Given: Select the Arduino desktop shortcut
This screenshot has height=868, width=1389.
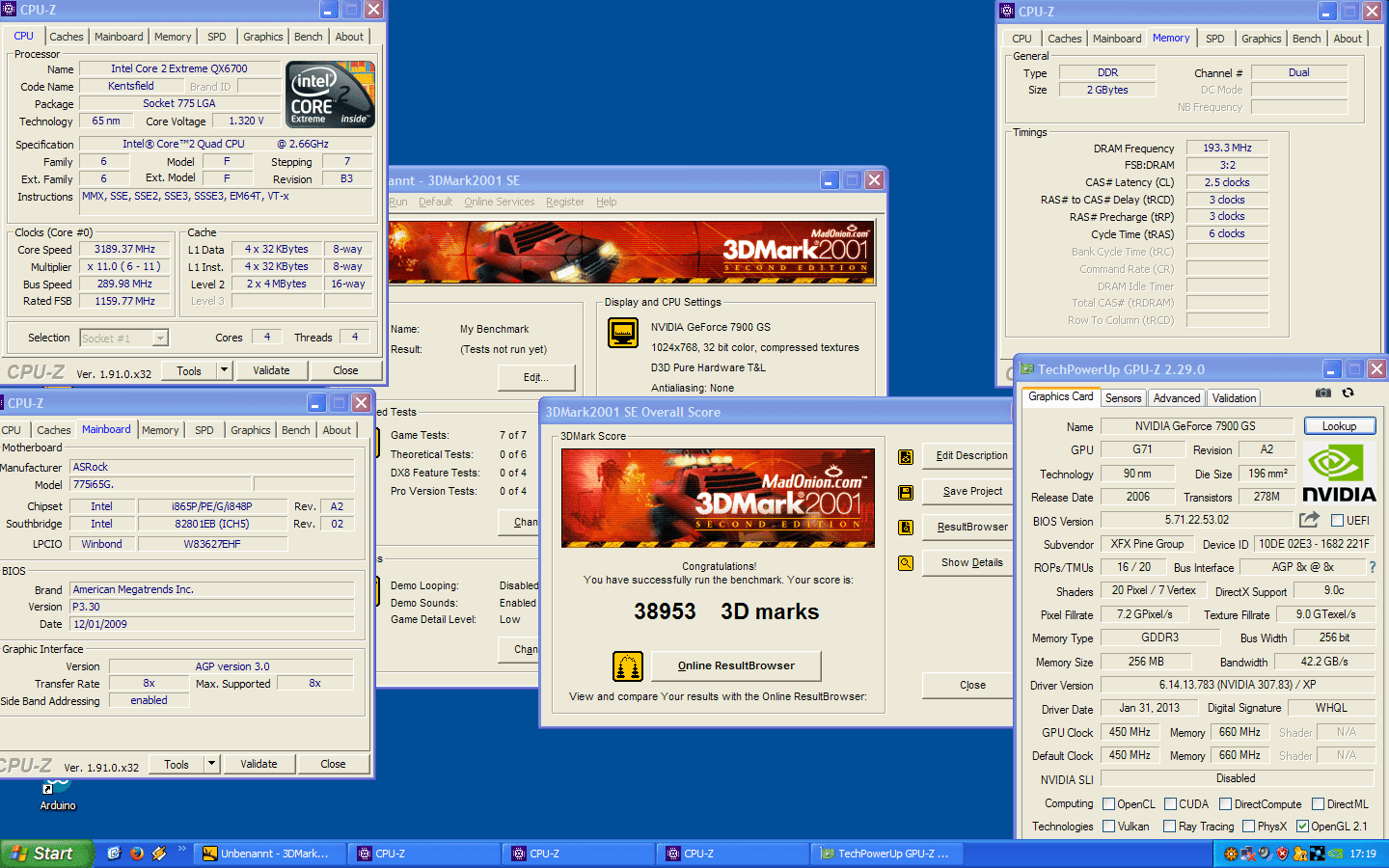Looking at the screenshot, I should pos(58,797).
